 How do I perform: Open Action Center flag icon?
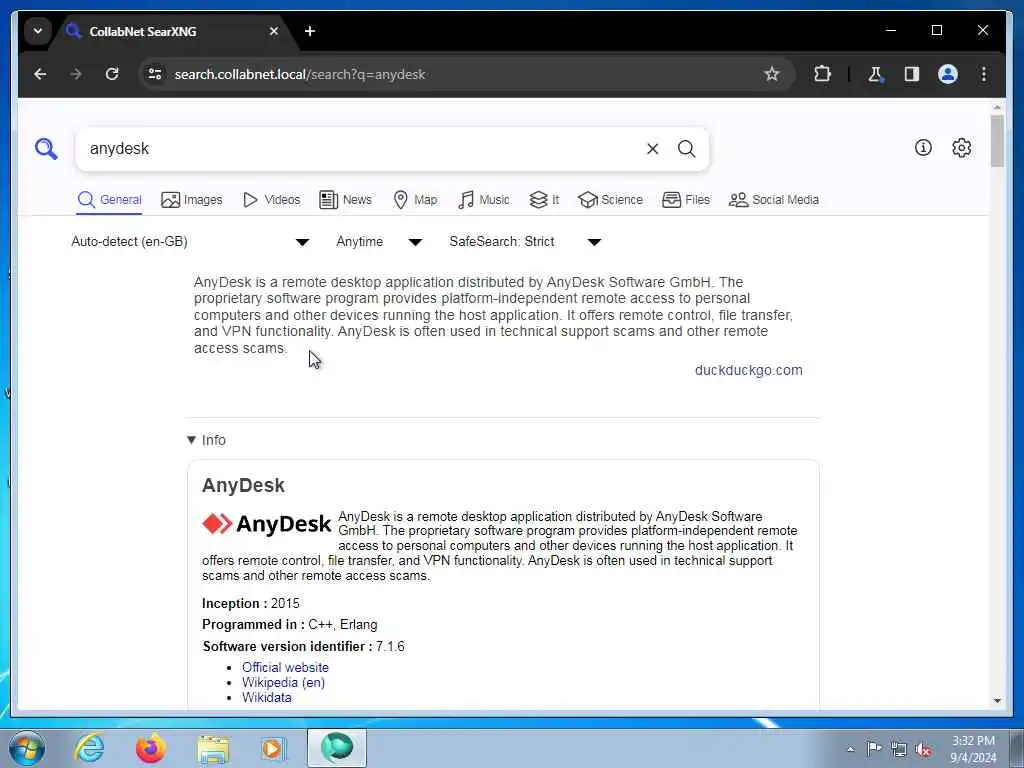874,748
